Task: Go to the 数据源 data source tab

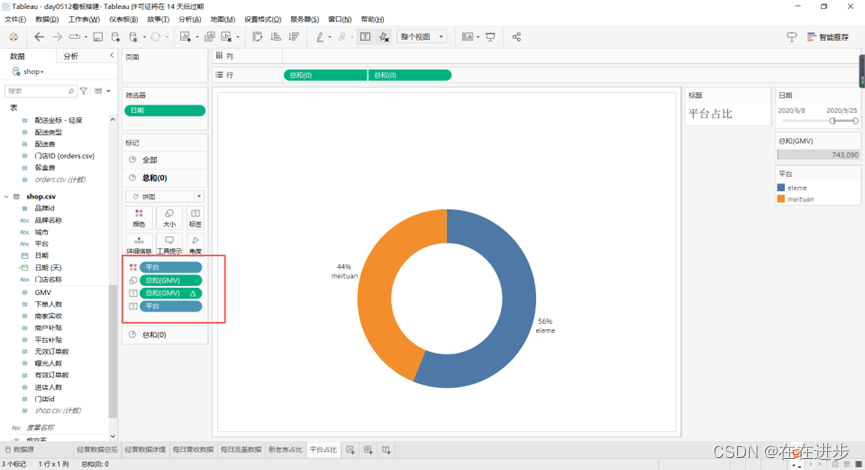Action: 19,450
